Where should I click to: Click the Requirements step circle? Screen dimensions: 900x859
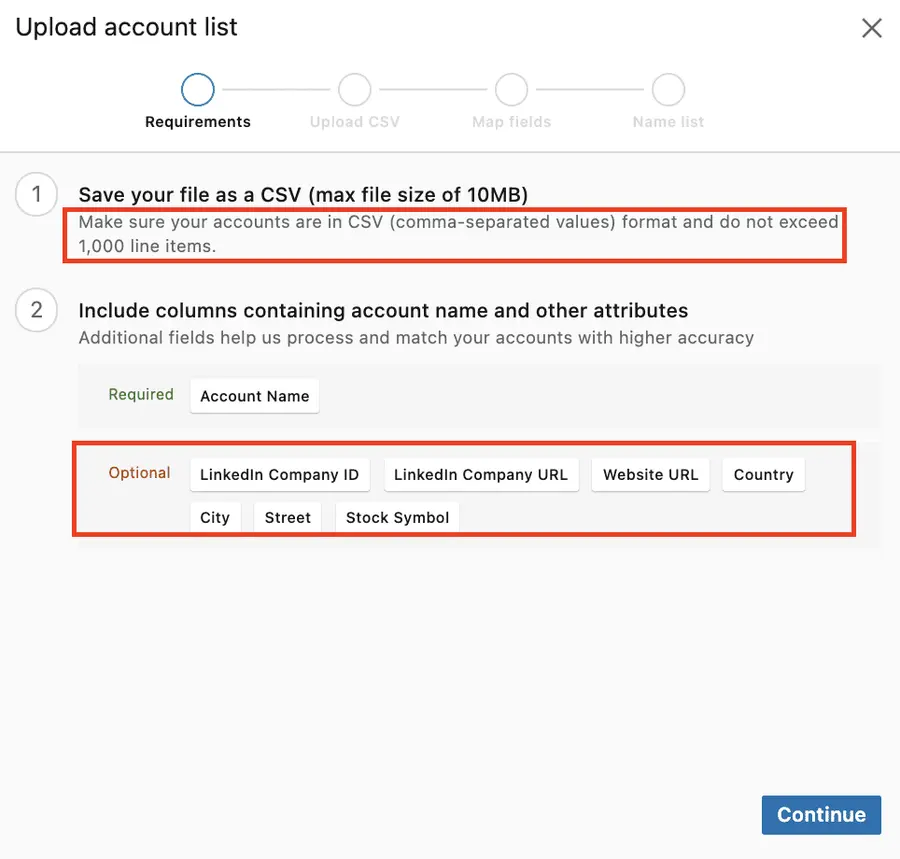197,88
